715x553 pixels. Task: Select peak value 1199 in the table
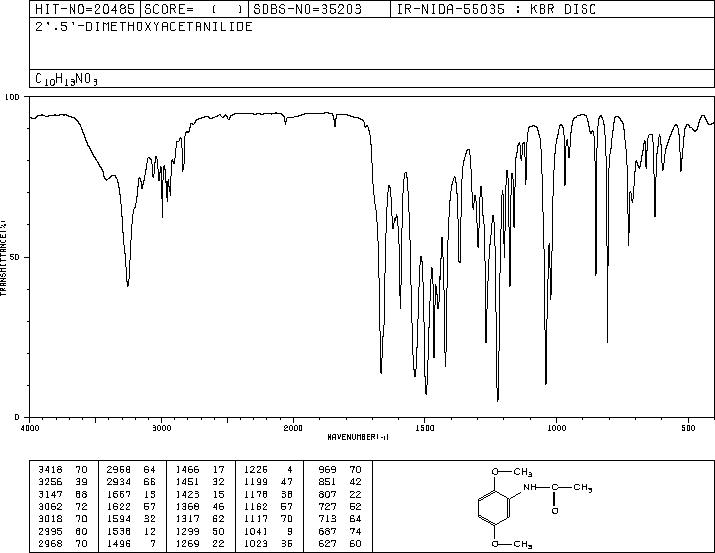(256, 481)
